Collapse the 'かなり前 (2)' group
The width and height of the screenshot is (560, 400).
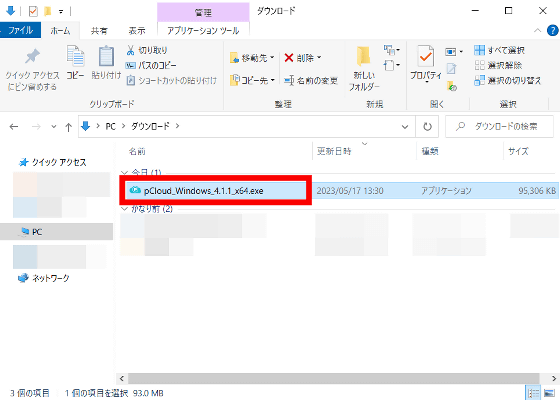point(124,209)
